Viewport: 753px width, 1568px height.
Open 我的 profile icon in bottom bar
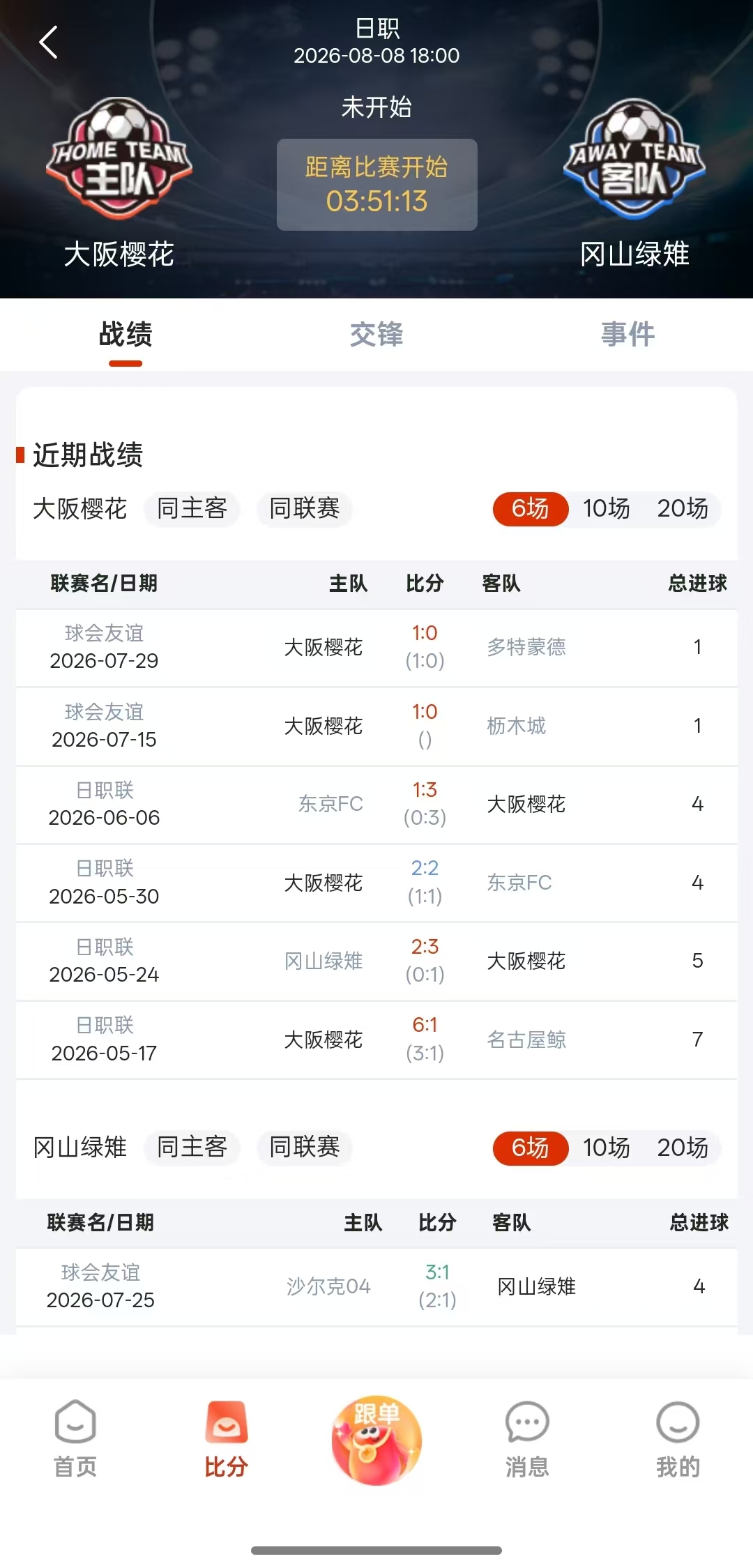click(x=678, y=1440)
